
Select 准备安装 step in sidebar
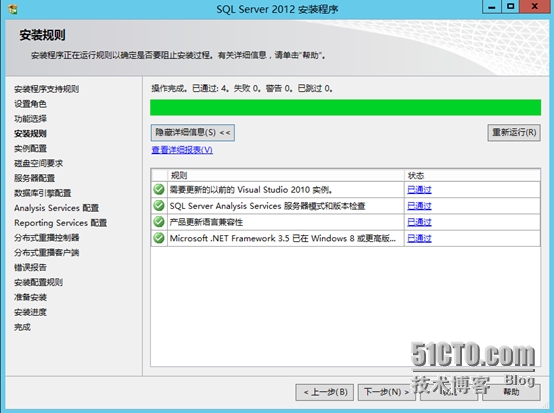[30, 297]
